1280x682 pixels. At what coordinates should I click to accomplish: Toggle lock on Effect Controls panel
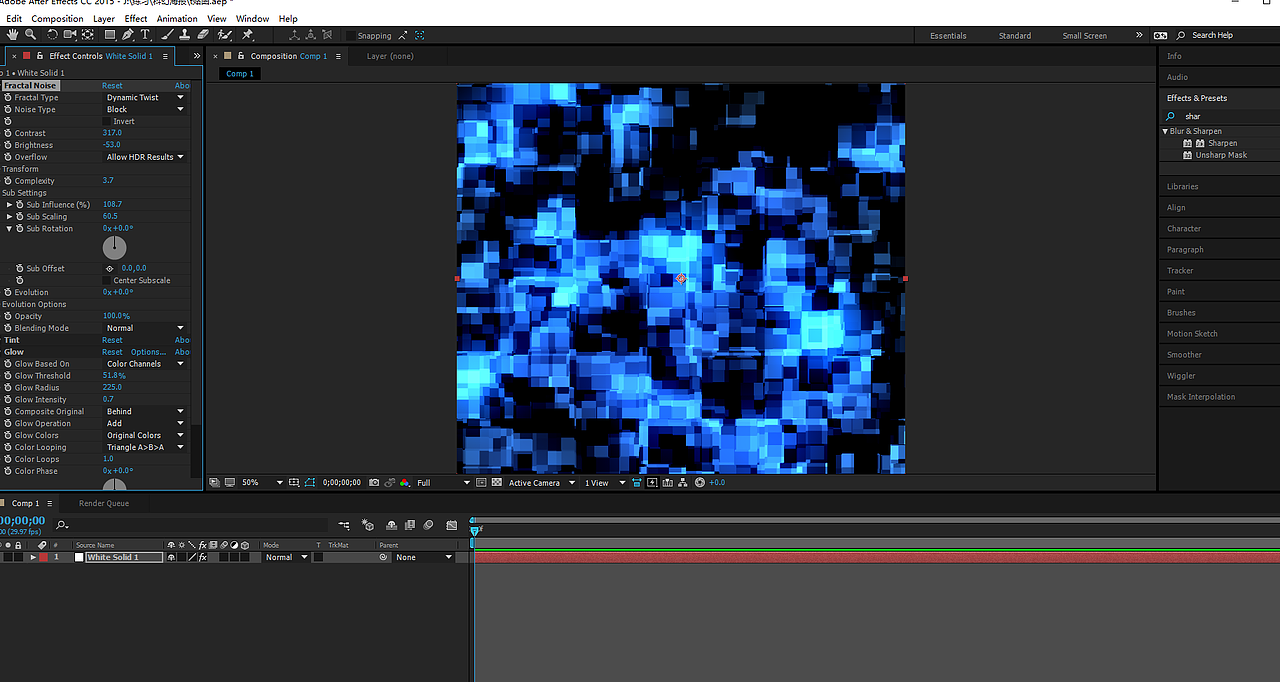coord(41,56)
